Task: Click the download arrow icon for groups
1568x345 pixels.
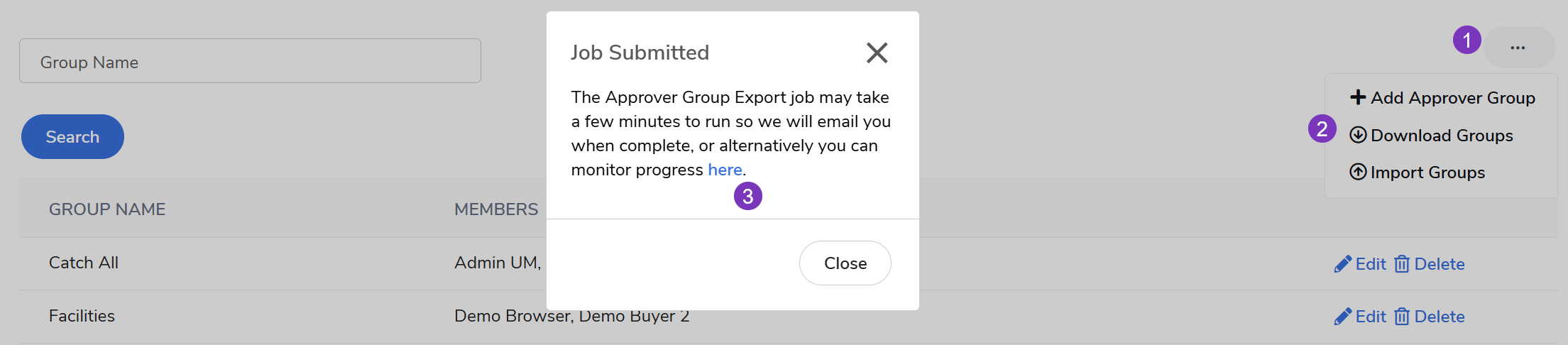Action: pyautogui.click(x=1358, y=135)
